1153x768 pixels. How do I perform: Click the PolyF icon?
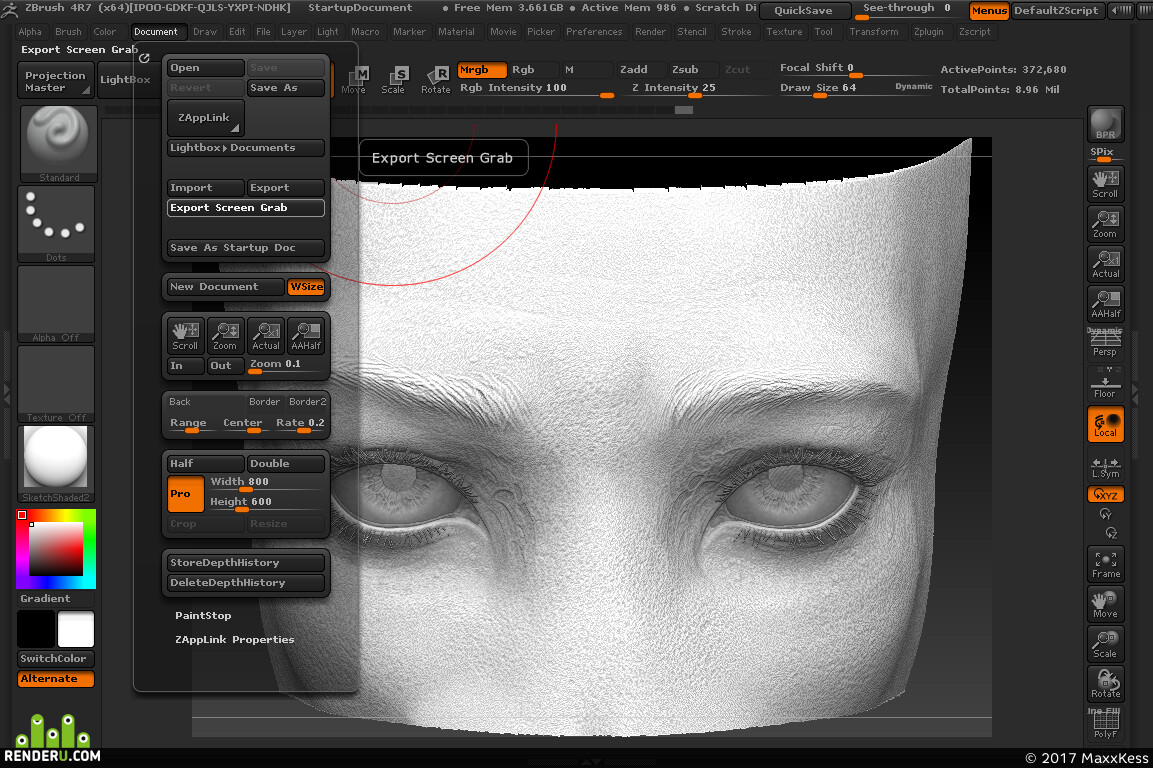1105,724
